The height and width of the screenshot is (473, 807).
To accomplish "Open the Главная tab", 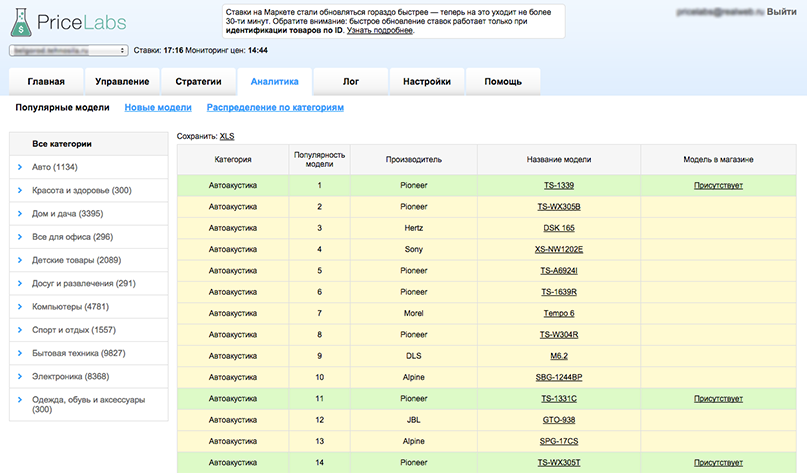I will (x=46, y=81).
